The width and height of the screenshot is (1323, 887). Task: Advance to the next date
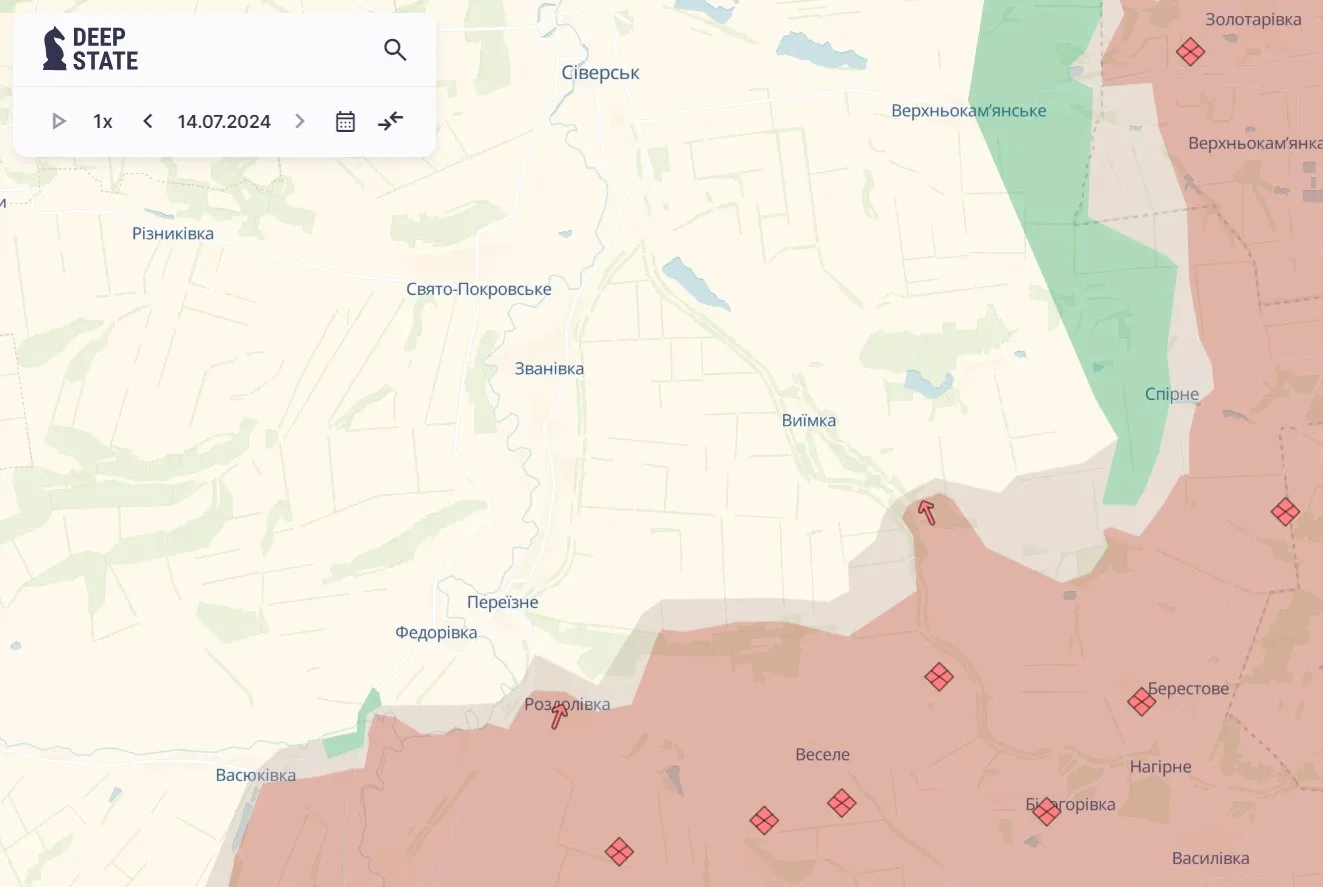tap(300, 122)
